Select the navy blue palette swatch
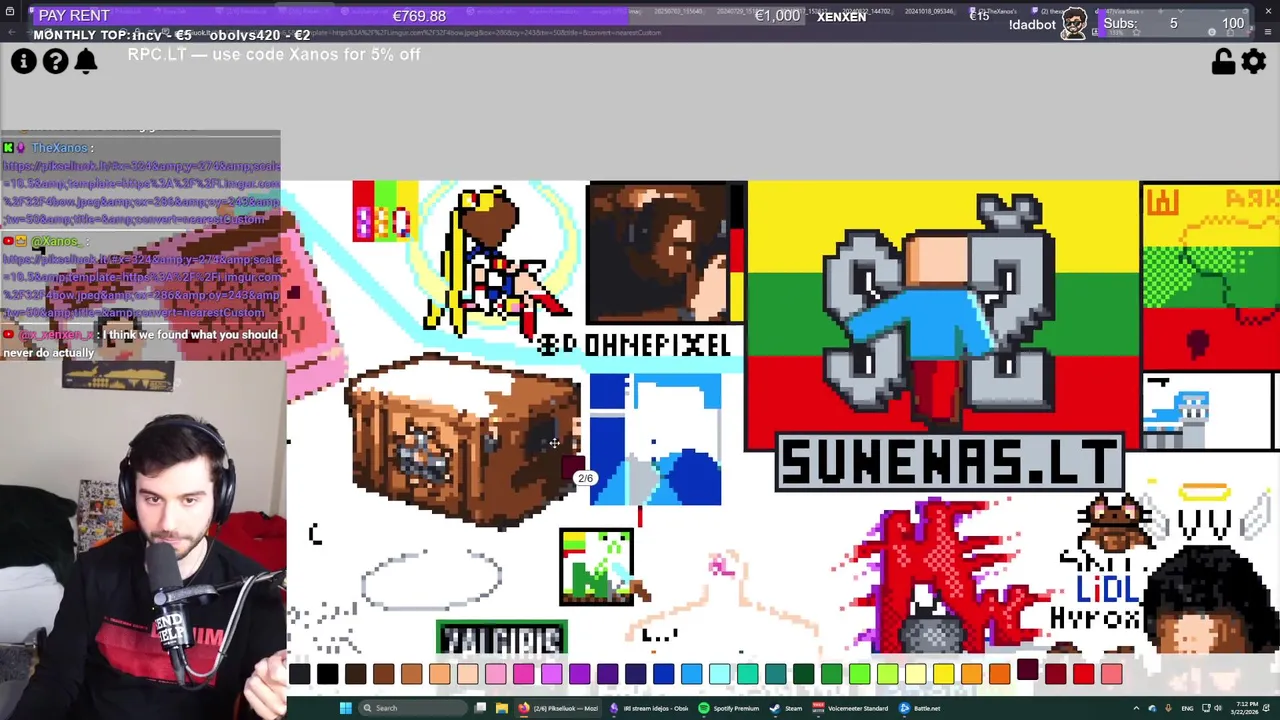This screenshot has width=1280, height=720. [635, 675]
